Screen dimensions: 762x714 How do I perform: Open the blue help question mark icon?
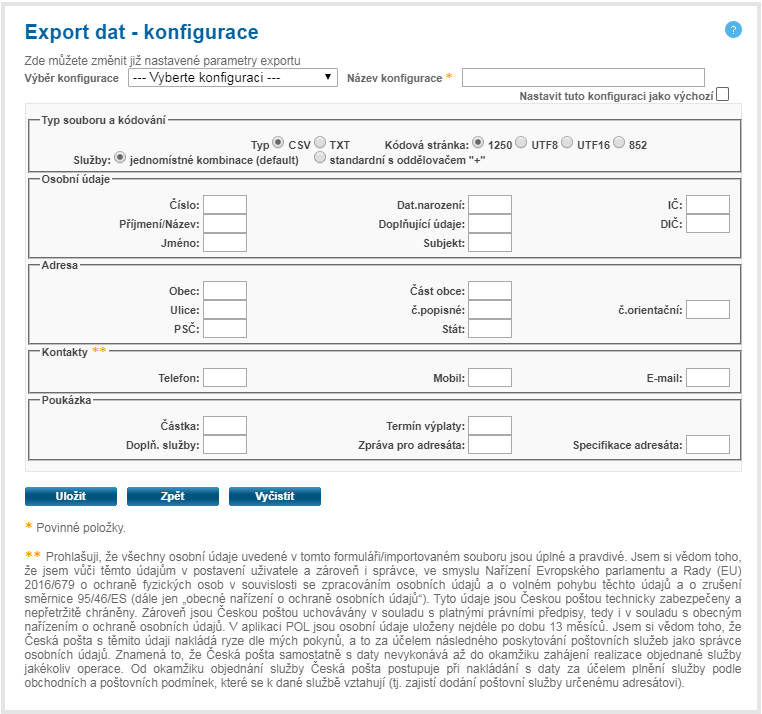[x=733, y=30]
